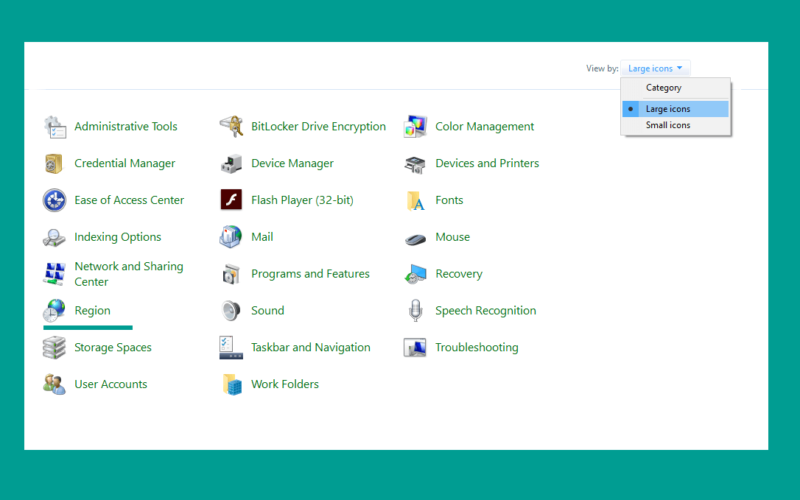The image size is (800, 500).
Task: Click the Speech Recognition link
Action: (x=486, y=311)
